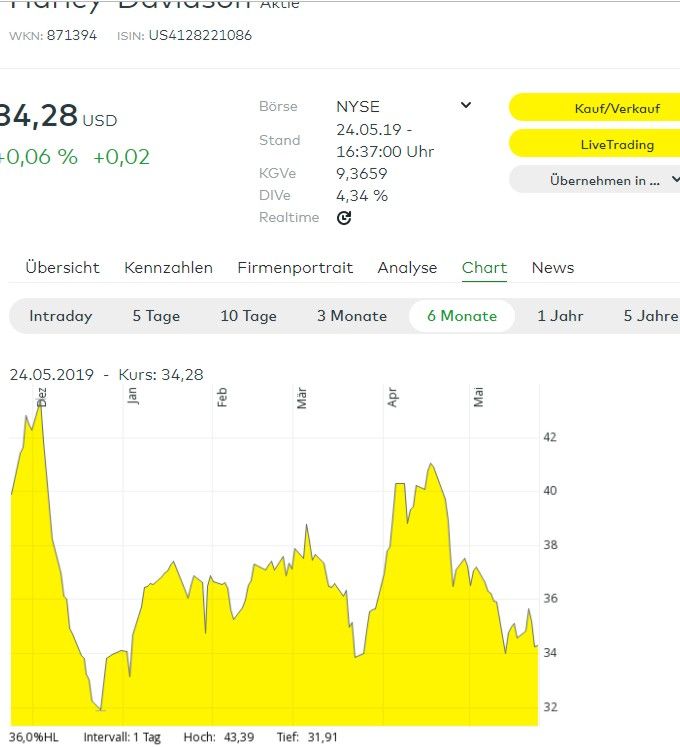Click the 42 axis label
Viewport: 680px width, 747px height.
coord(550,437)
